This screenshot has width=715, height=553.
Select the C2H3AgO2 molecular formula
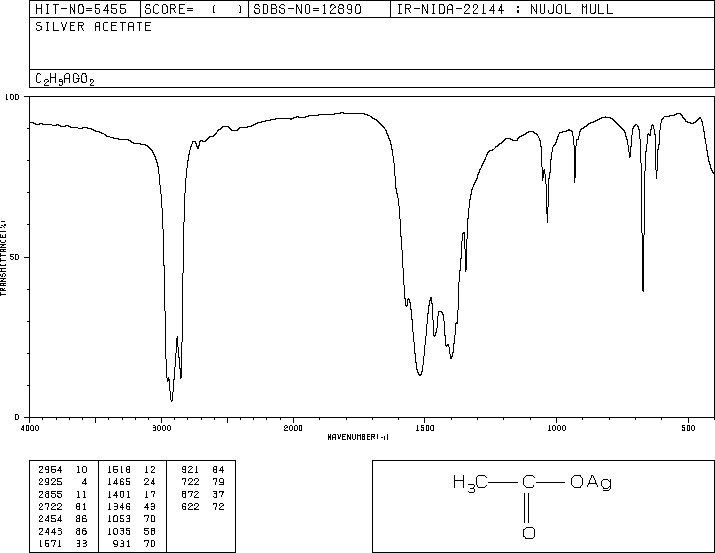click(x=65, y=79)
